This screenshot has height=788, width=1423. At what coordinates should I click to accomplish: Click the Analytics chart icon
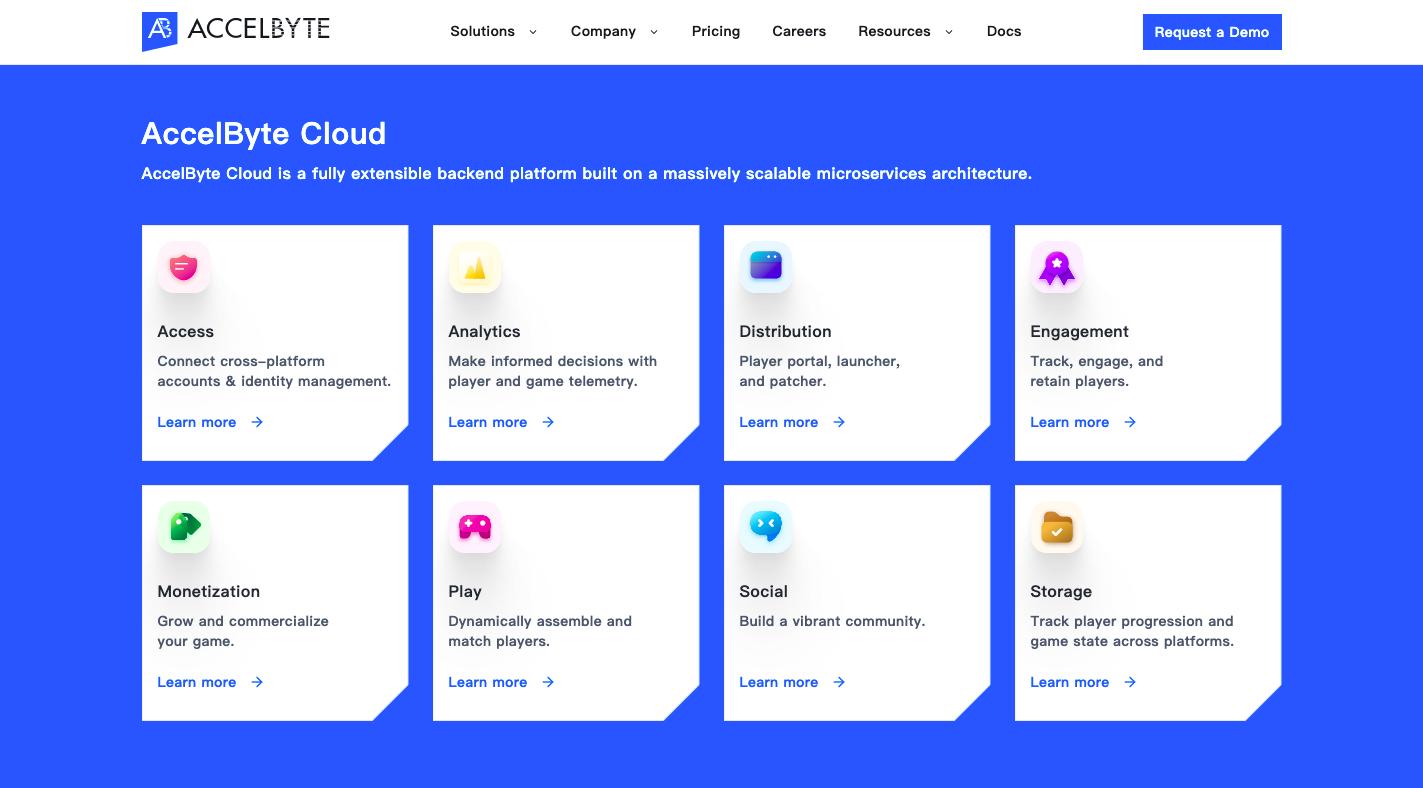pos(475,267)
